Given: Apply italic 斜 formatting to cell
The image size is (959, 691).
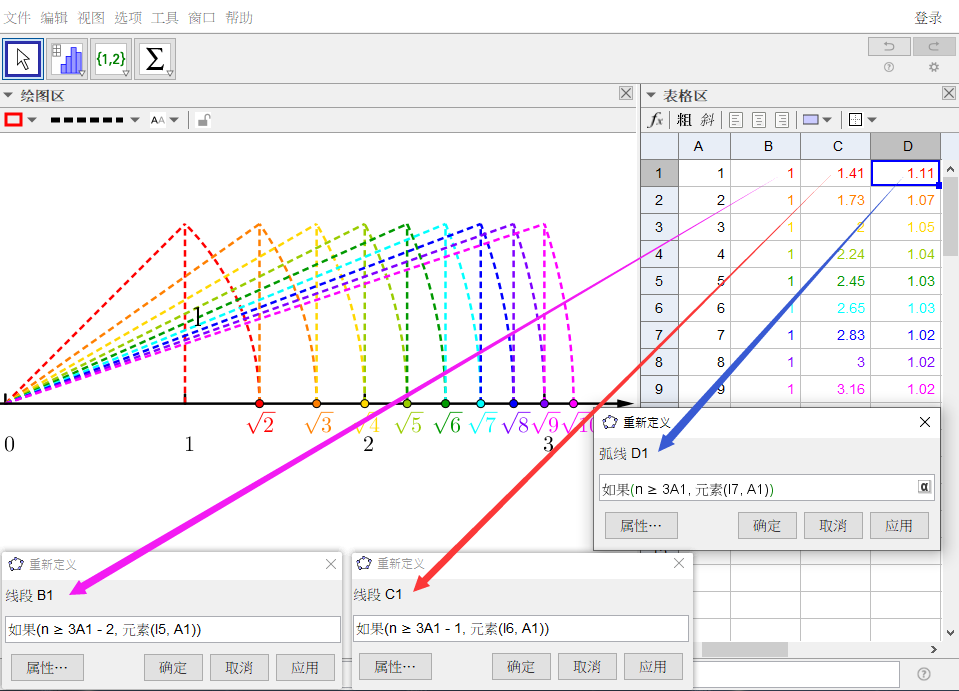Looking at the screenshot, I should 707,120.
